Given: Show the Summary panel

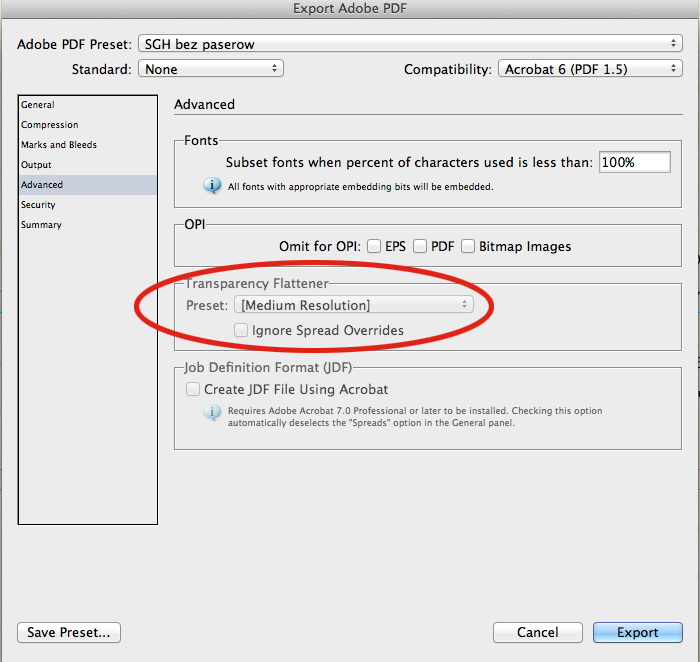Looking at the screenshot, I should 87,225.
